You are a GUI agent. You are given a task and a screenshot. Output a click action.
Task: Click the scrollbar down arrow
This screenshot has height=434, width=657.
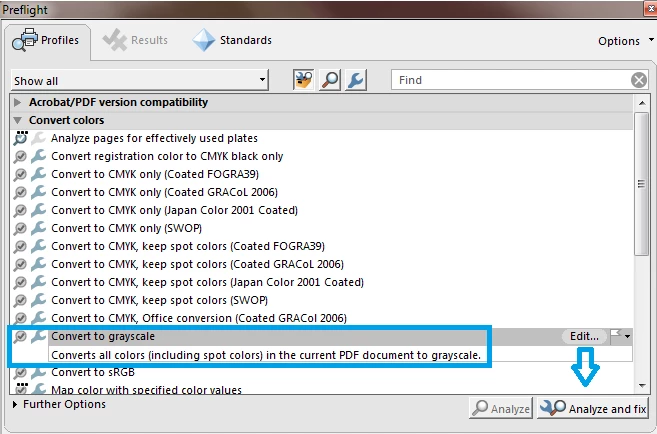click(642, 385)
